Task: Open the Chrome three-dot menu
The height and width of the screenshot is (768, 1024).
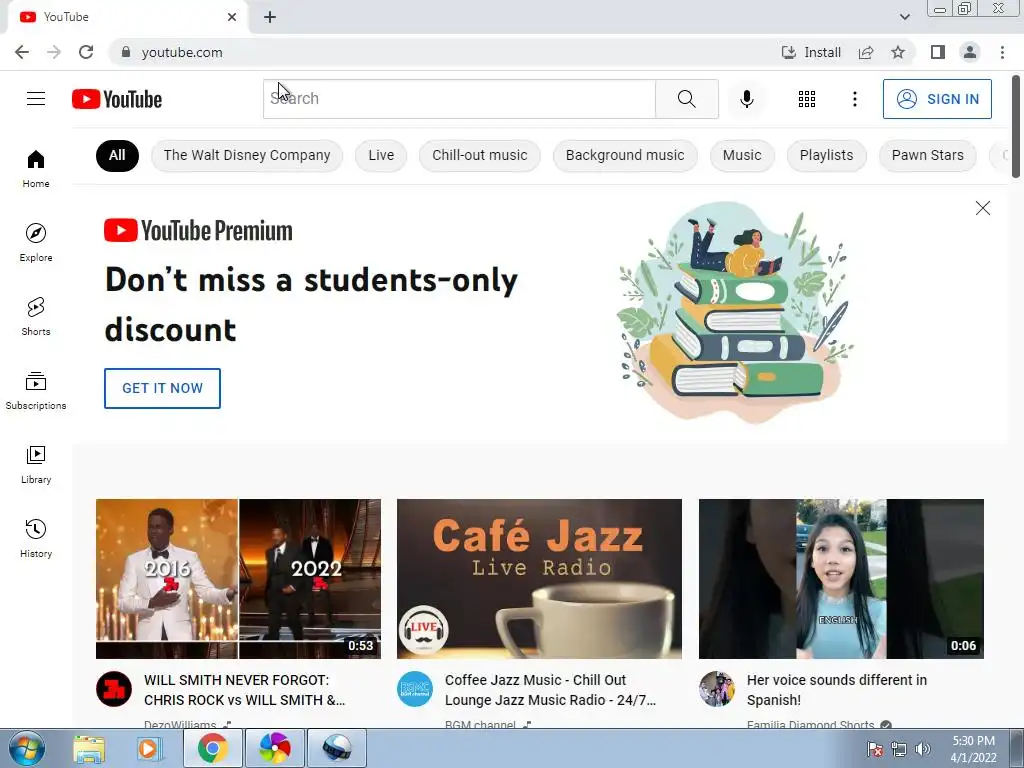Action: pyautogui.click(x=1002, y=52)
